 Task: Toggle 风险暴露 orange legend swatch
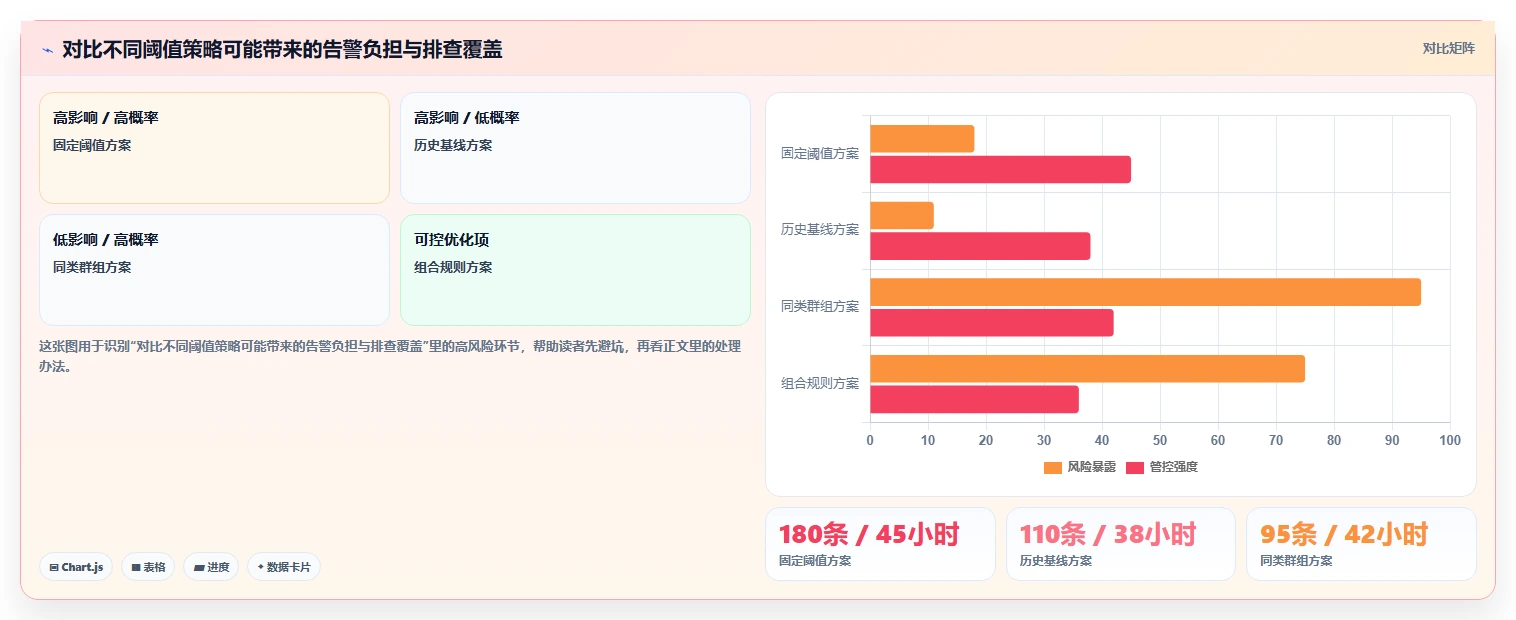[1052, 467]
